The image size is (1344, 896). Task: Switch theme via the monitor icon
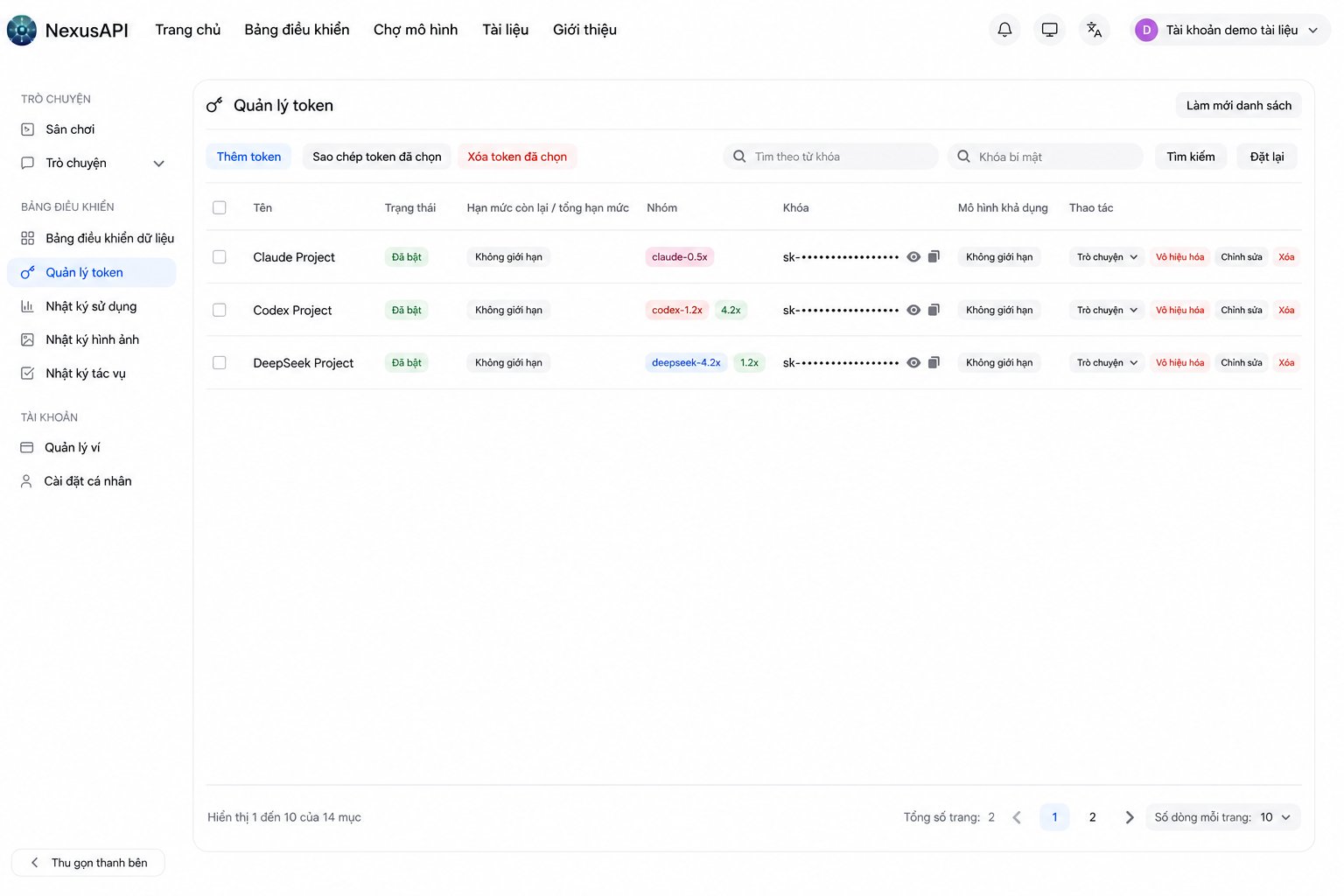pyautogui.click(x=1050, y=30)
